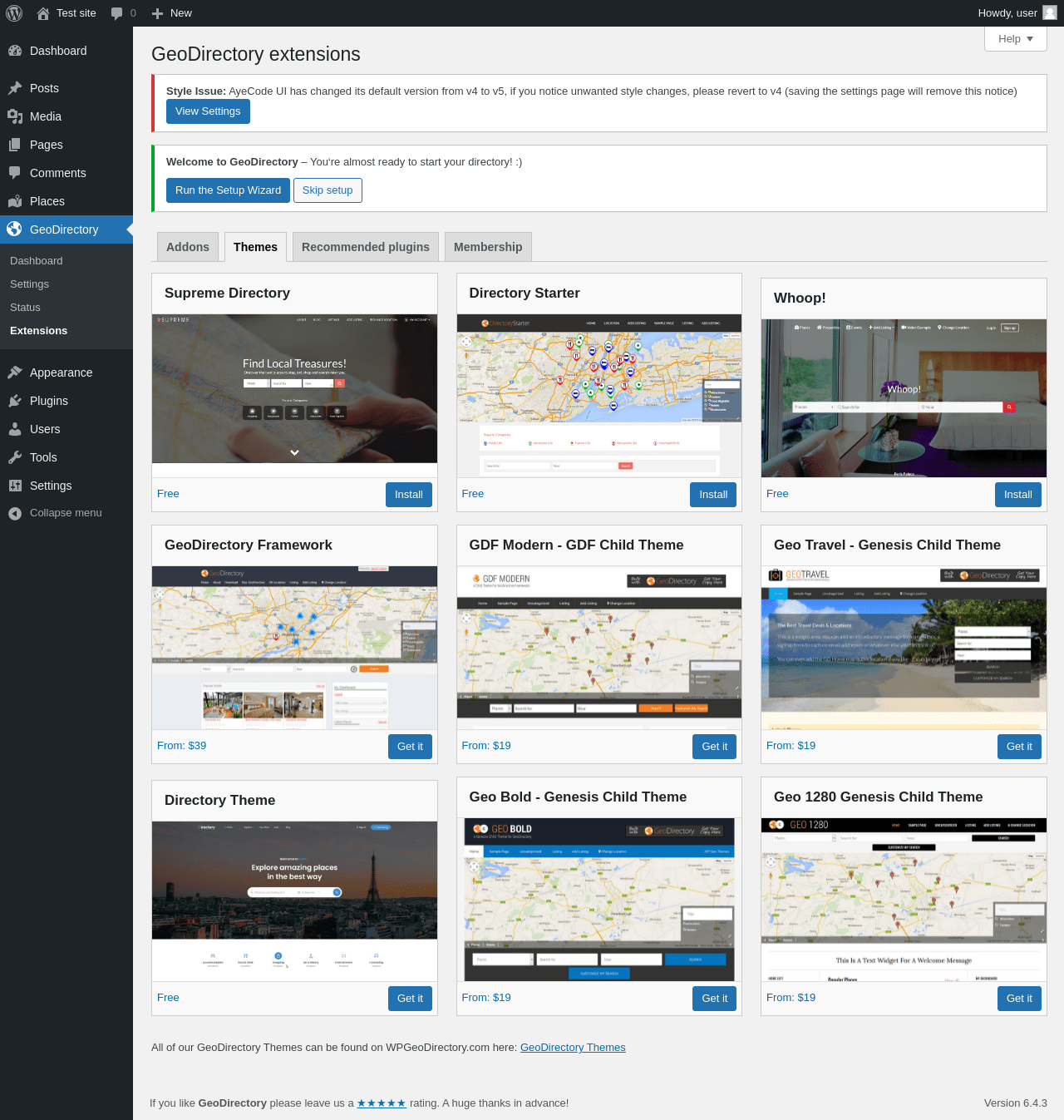Click the Version 6.4.3 text

click(1016, 1103)
